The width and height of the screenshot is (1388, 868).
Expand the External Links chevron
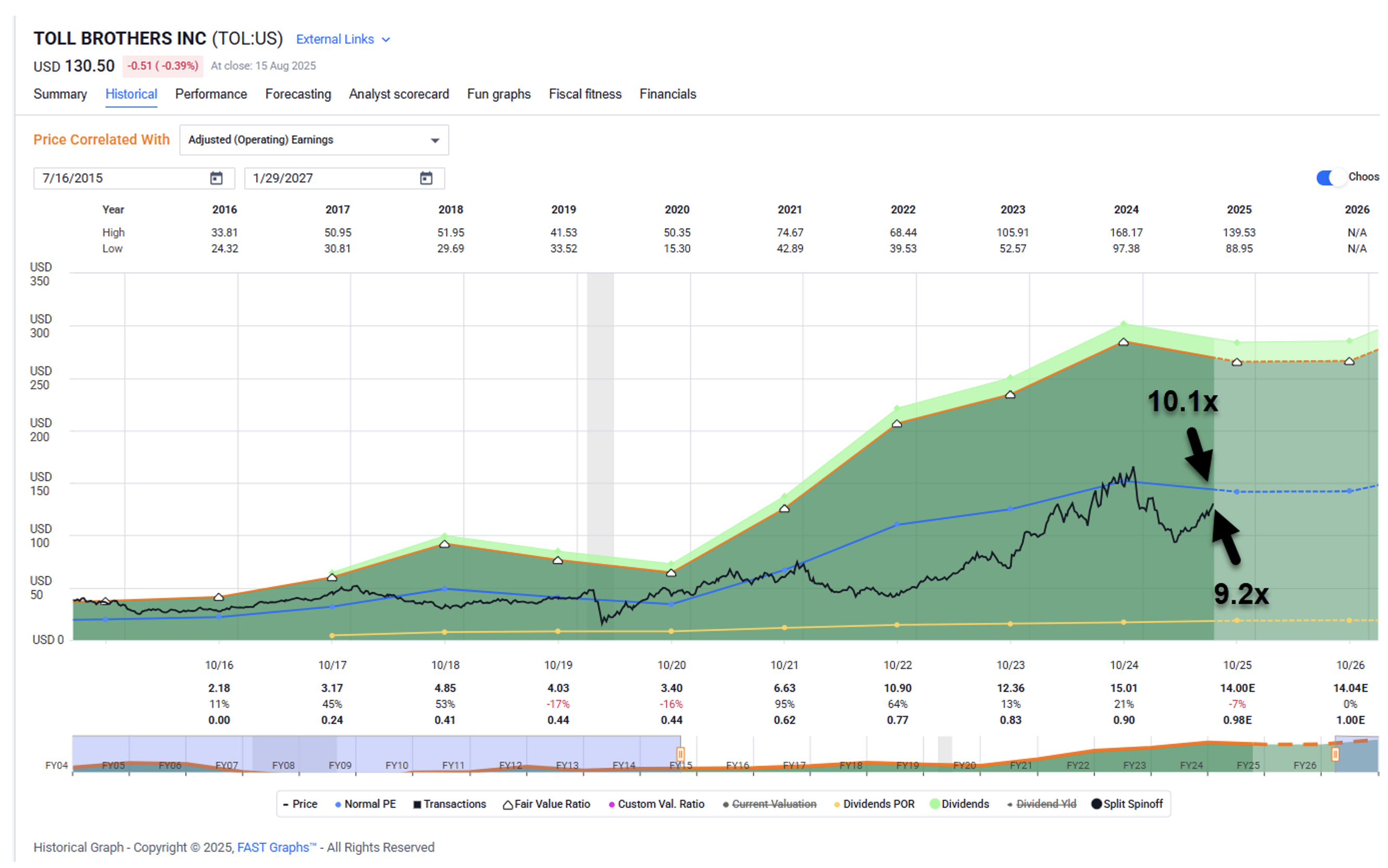coord(386,40)
